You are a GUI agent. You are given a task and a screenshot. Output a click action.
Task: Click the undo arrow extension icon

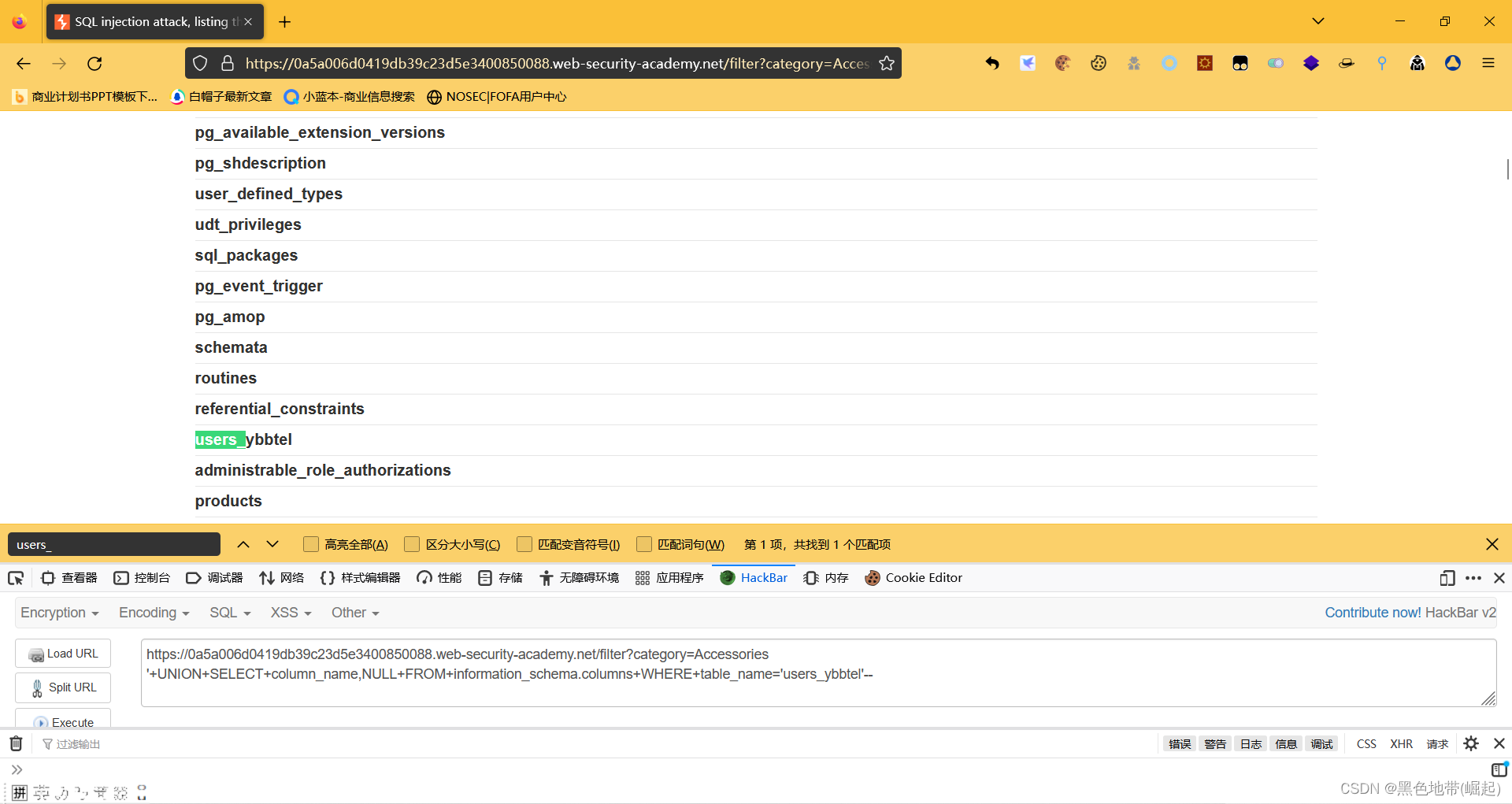[992, 63]
